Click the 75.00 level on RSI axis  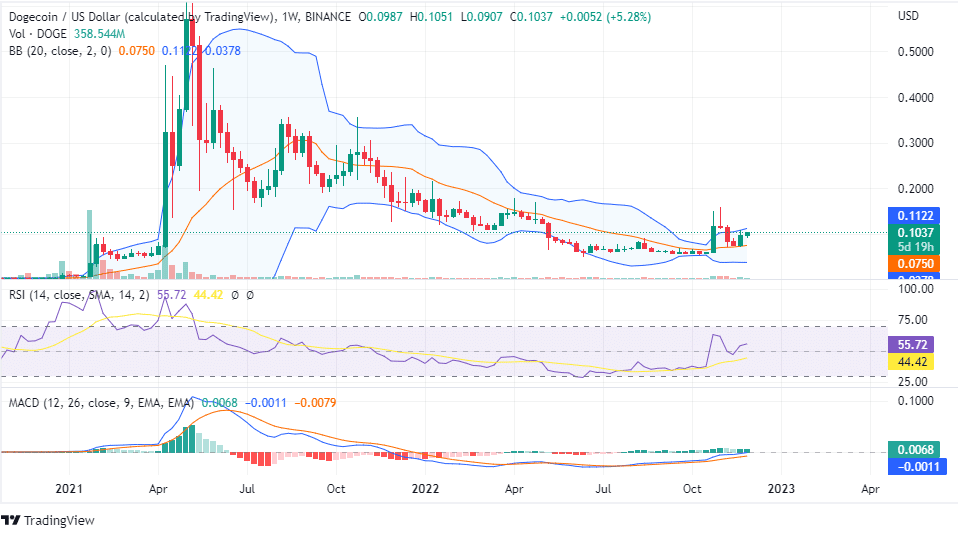coord(913,320)
